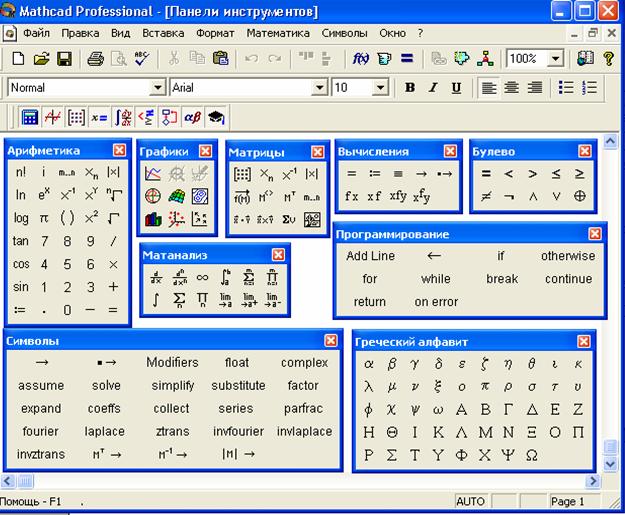Open the Symbolic keyword graduation cap palette
This screenshot has width=625, height=515.
[216, 117]
